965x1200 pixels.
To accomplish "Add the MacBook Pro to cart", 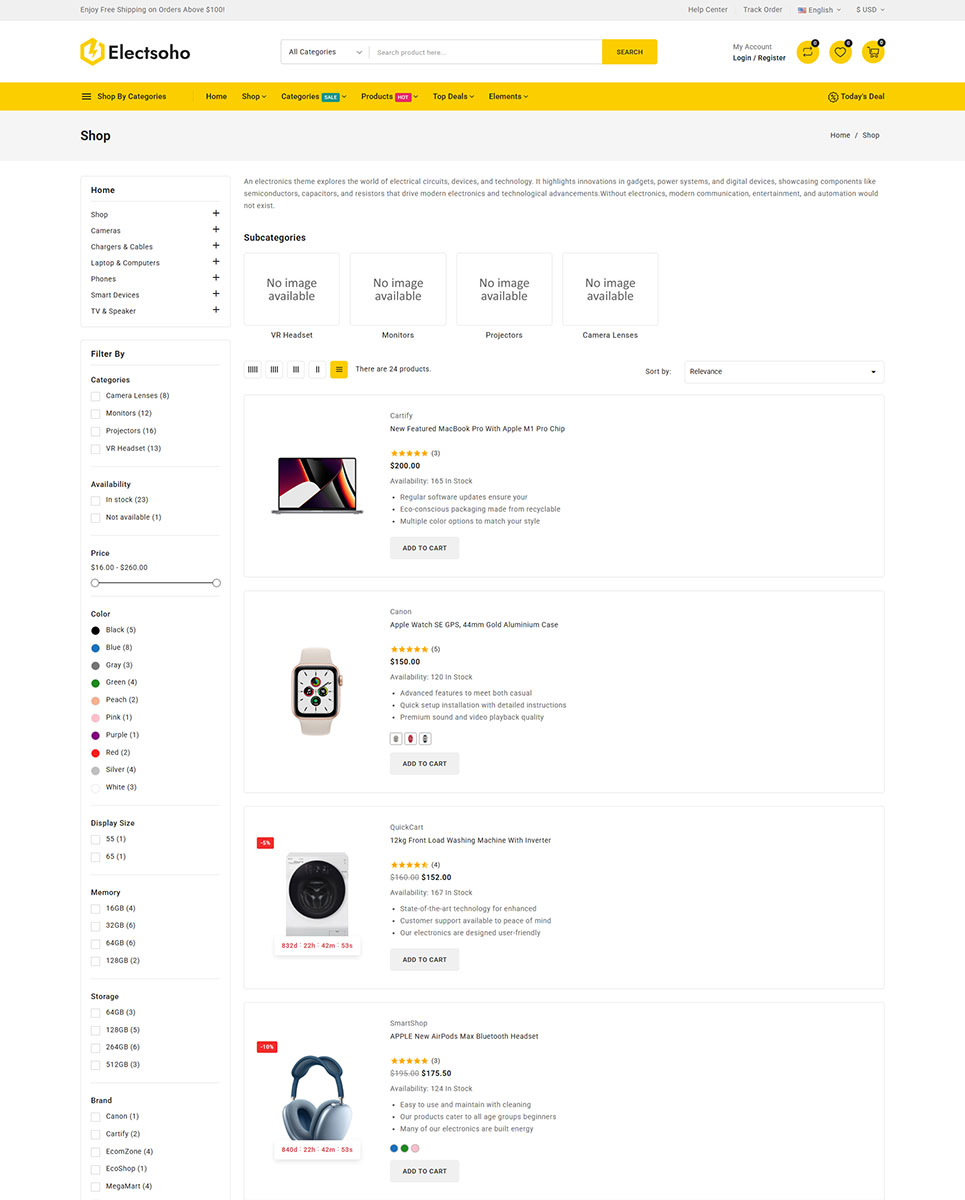I will [425, 548].
